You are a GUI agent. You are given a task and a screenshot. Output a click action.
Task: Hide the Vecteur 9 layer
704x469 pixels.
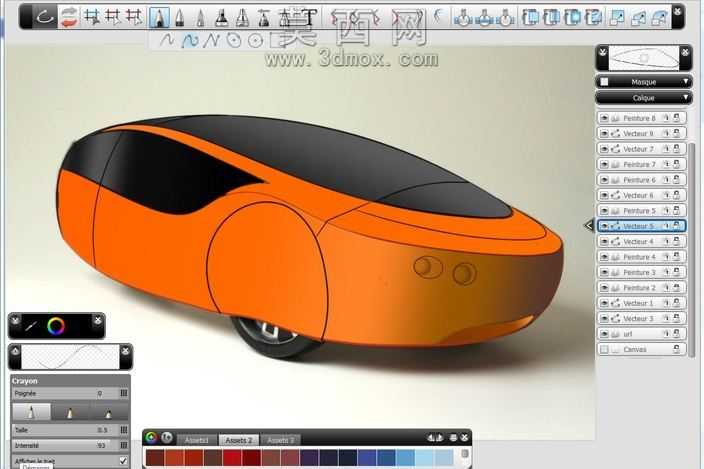click(x=604, y=133)
